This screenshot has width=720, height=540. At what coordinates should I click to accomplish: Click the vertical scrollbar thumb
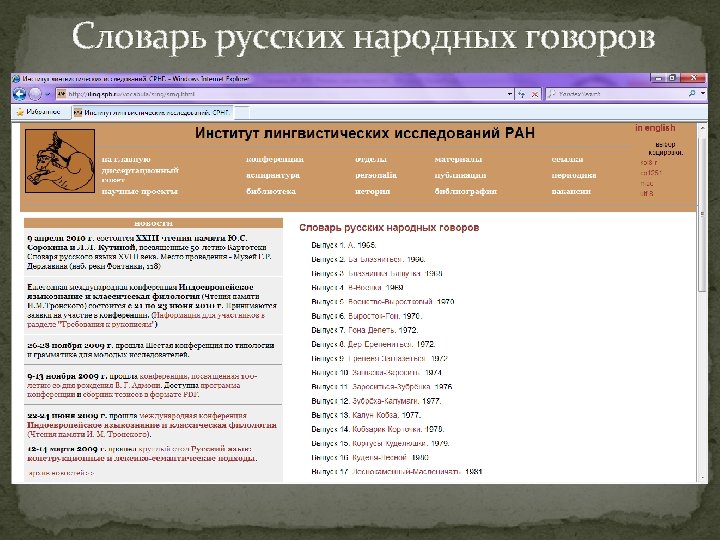tap(702, 214)
